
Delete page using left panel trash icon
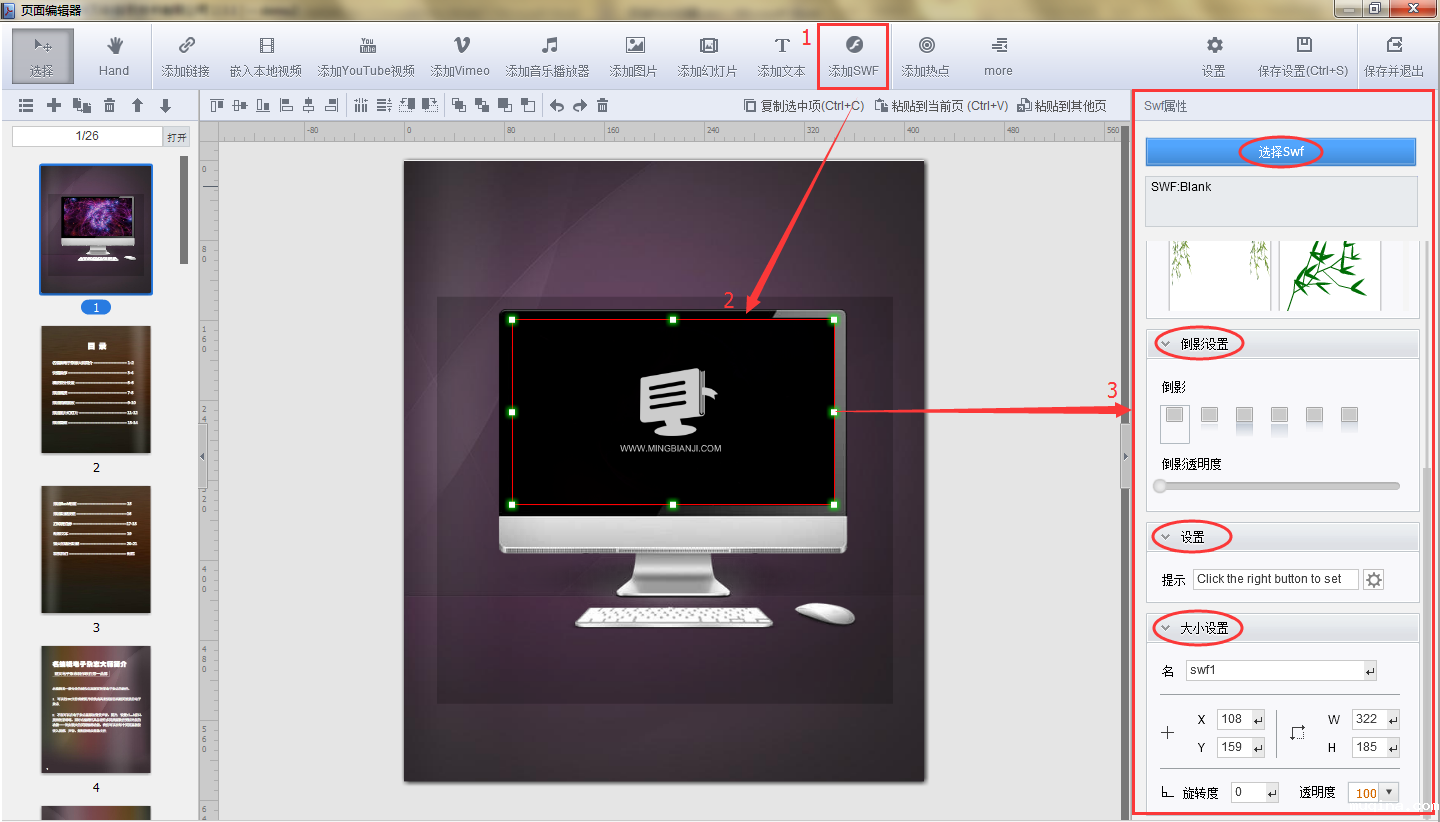110,105
